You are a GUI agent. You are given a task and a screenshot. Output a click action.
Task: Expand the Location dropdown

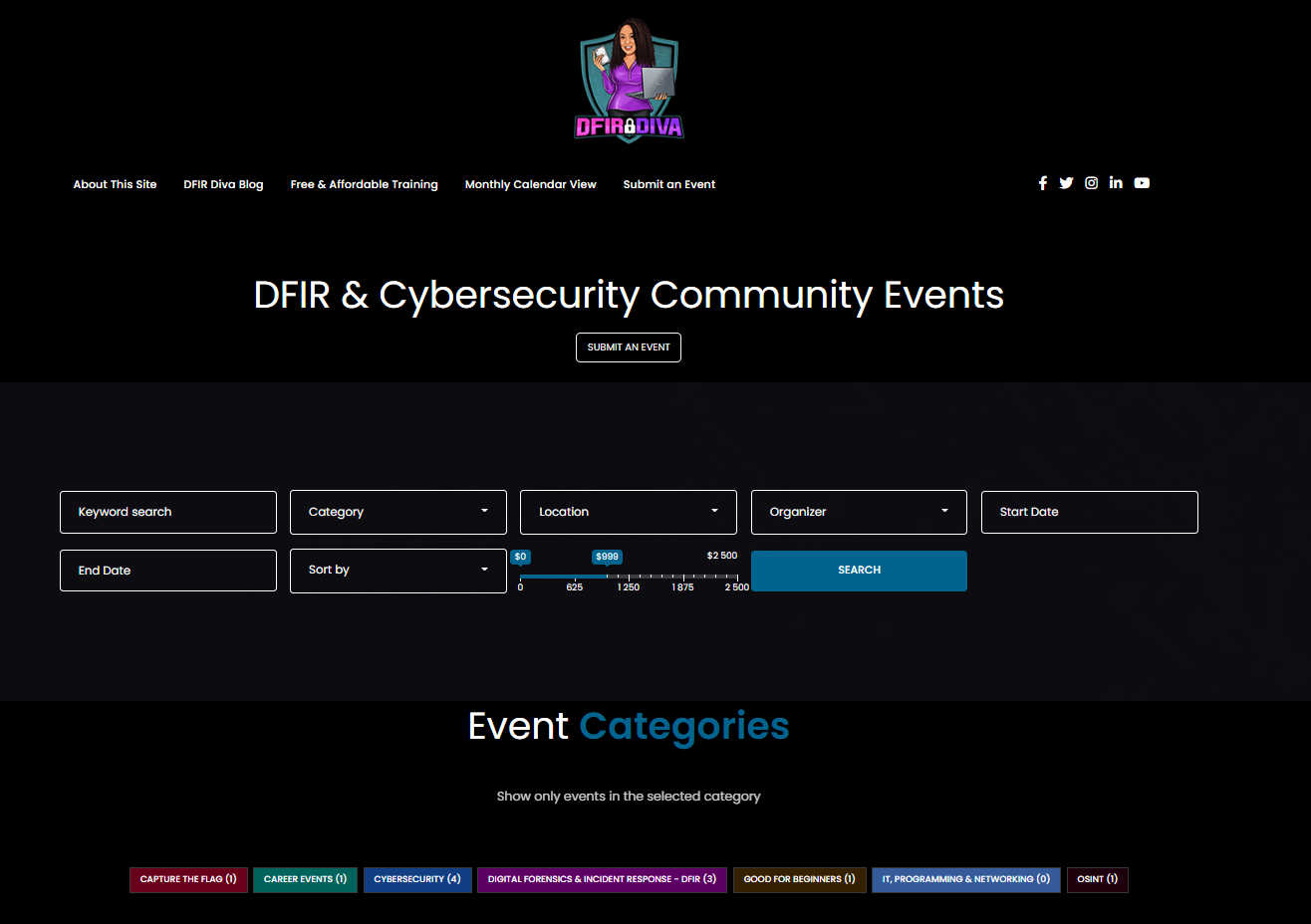point(629,512)
